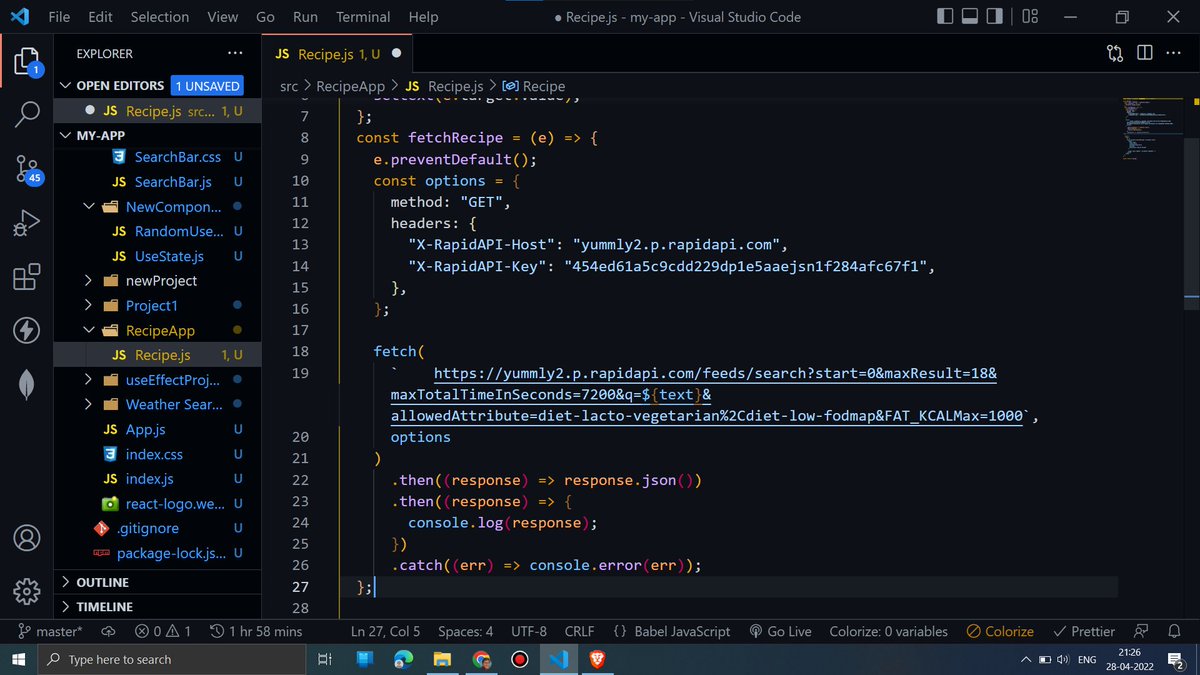Open the Explorer view in activity bar
1200x675 pixels.
point(27,63)
